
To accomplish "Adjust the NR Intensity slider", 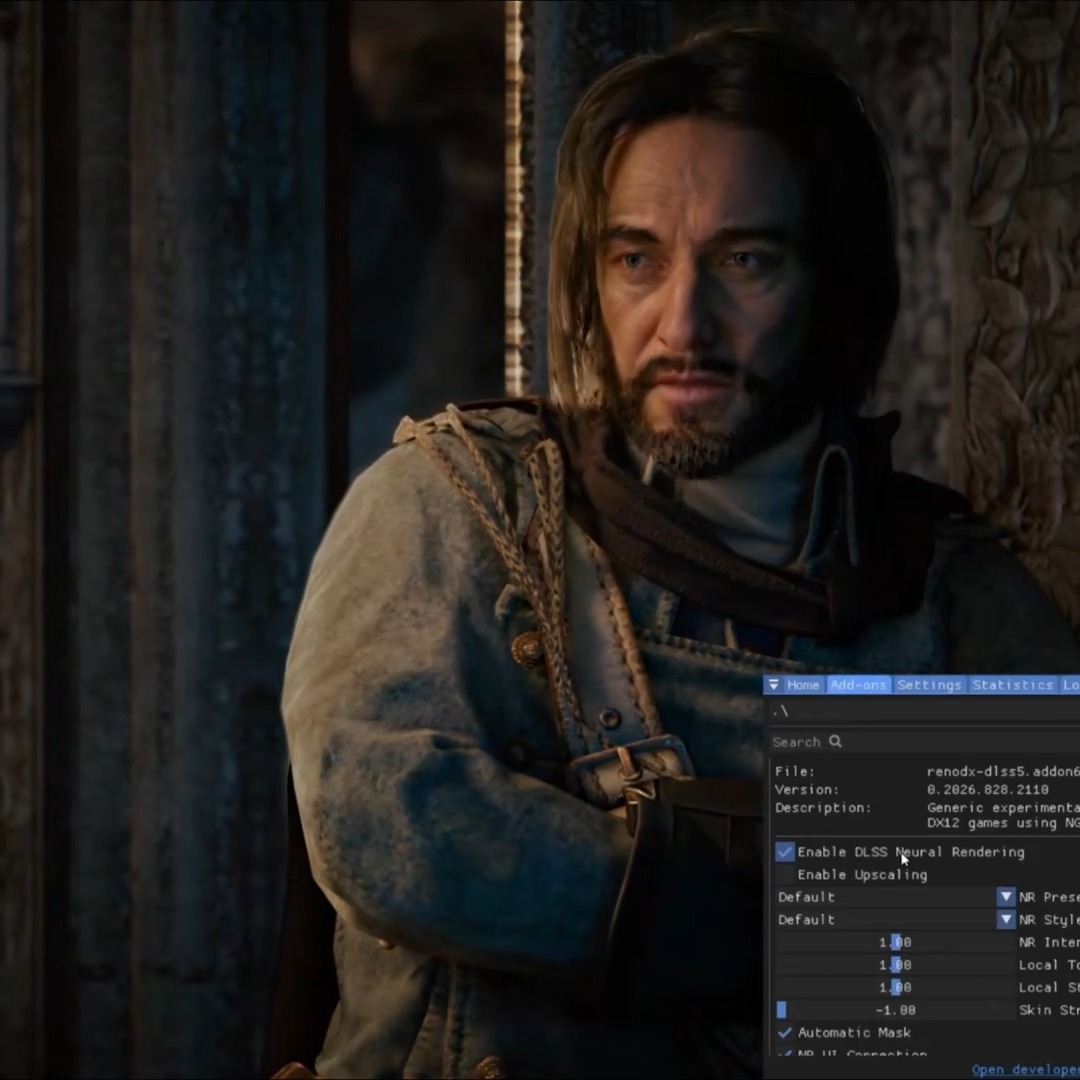I will tap(895, 942).
